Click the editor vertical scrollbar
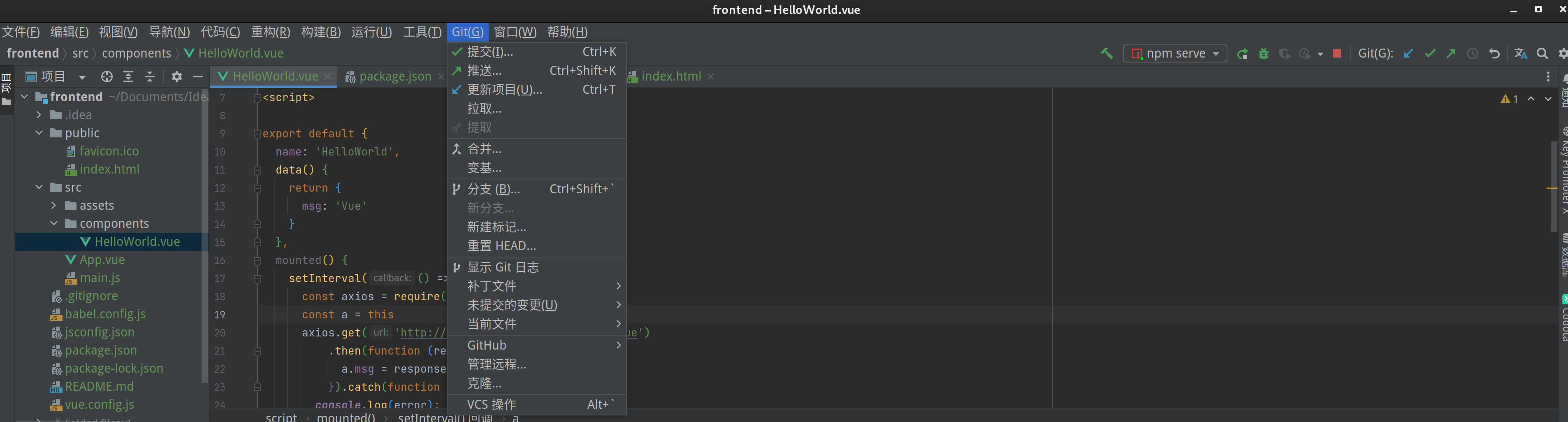1568x422 pixels. [x=1553, y=186]
